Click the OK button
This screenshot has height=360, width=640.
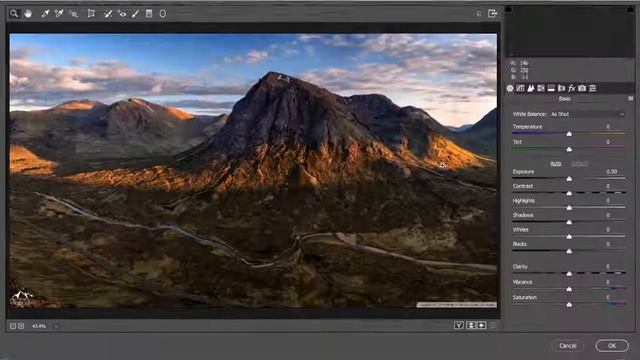click(612, 346)
